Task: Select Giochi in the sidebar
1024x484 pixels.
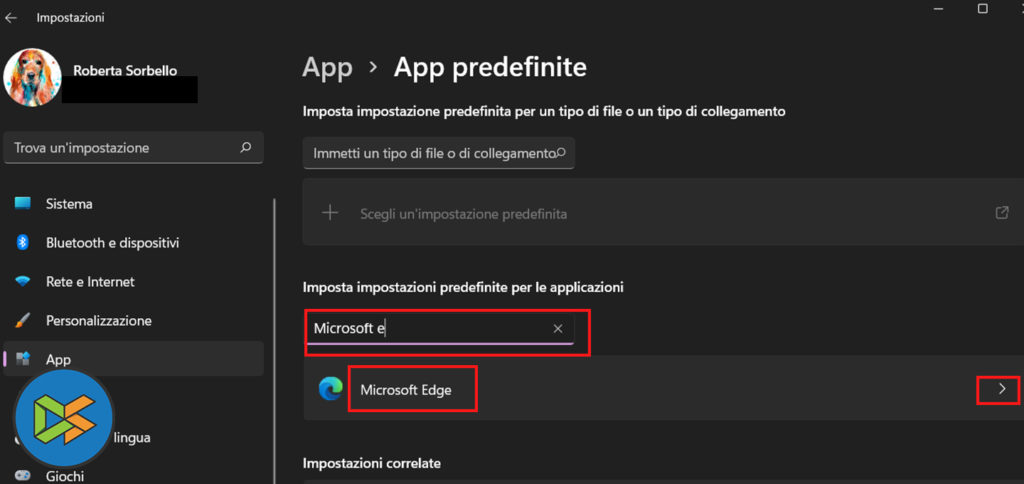Action: [x=65, y=476]
